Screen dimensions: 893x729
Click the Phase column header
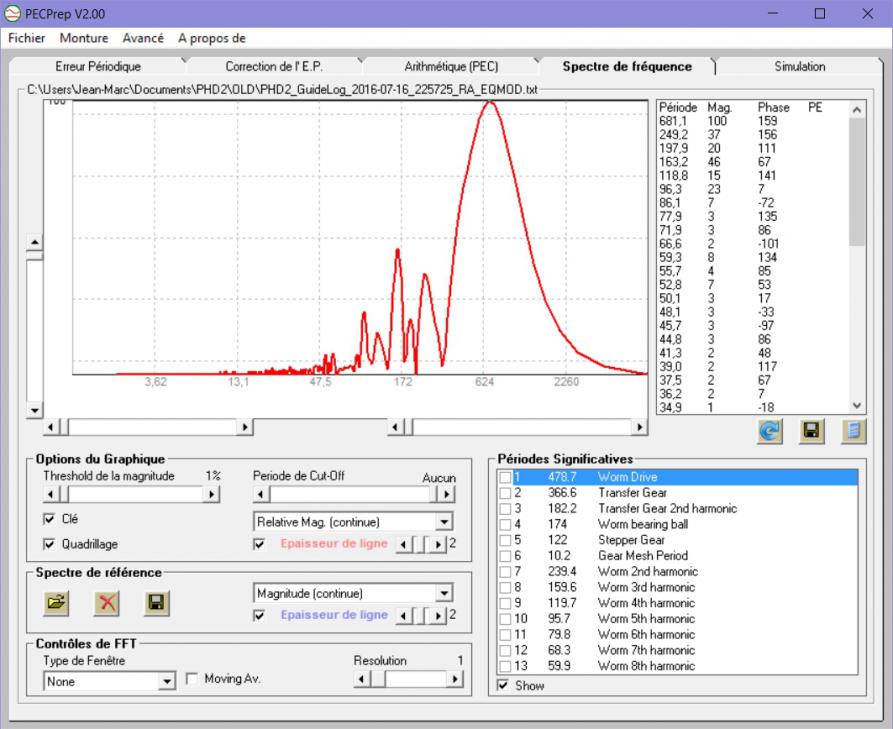(x=773, y=108)
